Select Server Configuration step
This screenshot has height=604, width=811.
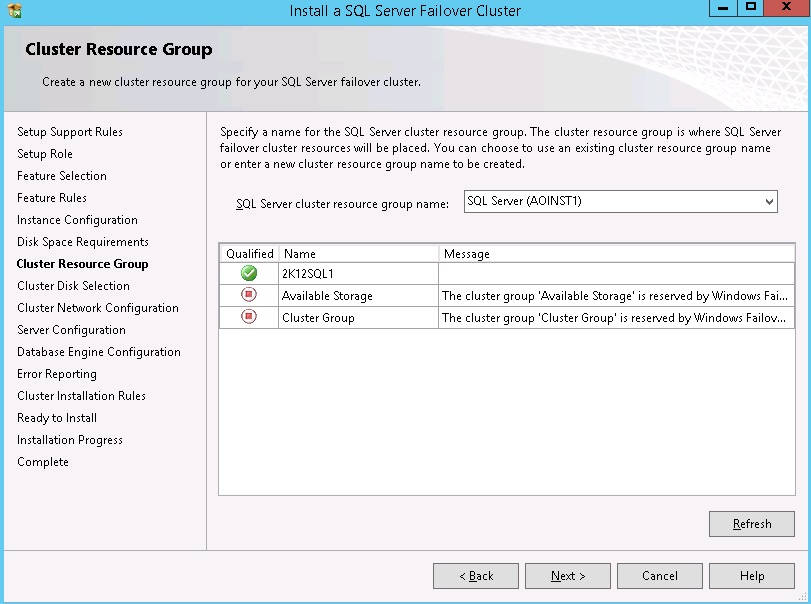pos(71,330)
